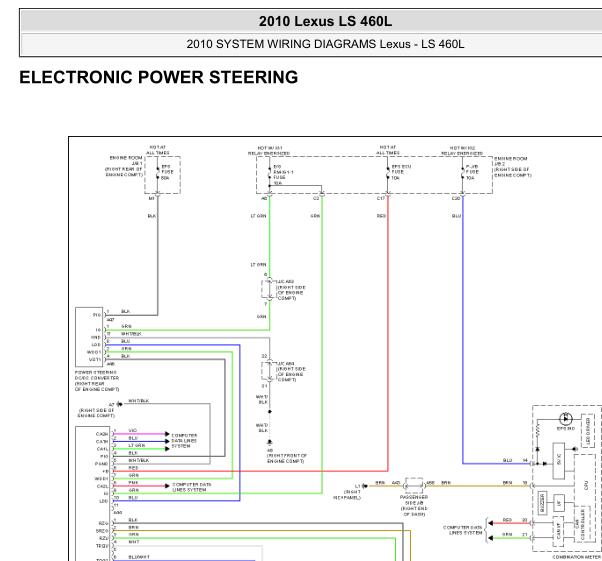Click the PASSENGER SIDE J/B label

(414, 505)
